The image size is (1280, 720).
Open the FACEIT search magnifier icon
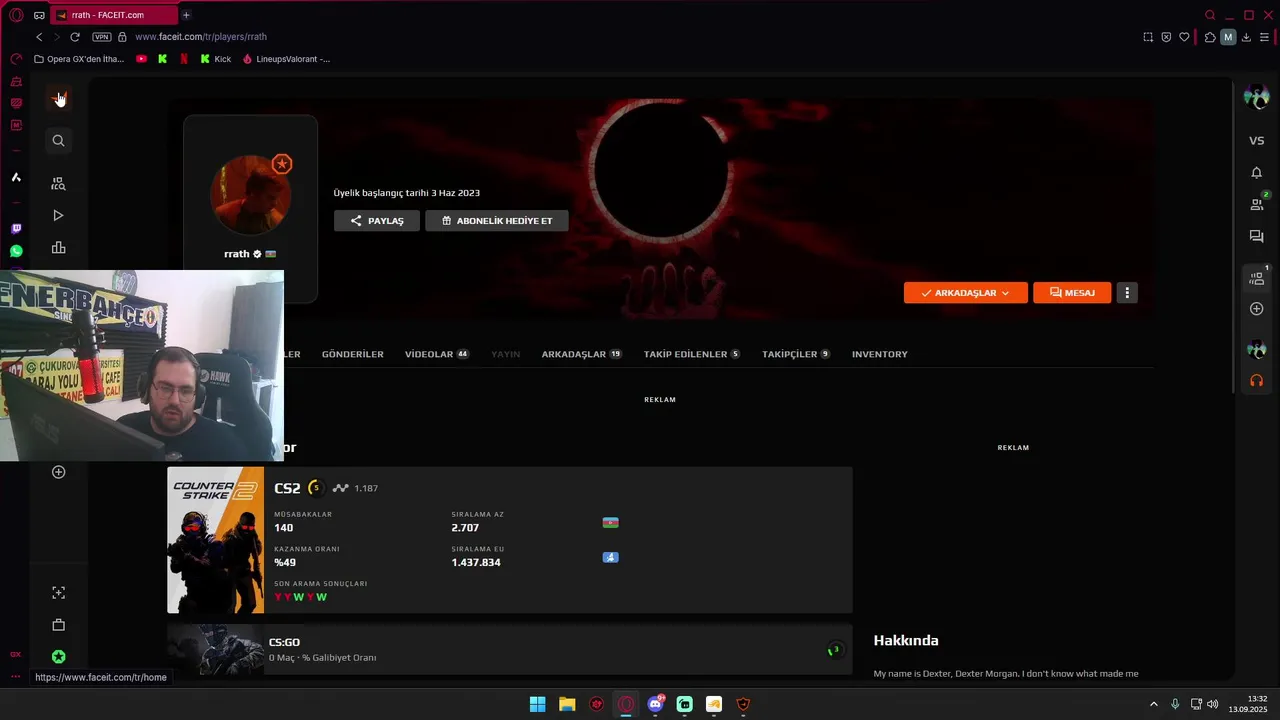(x=58, y=141)
